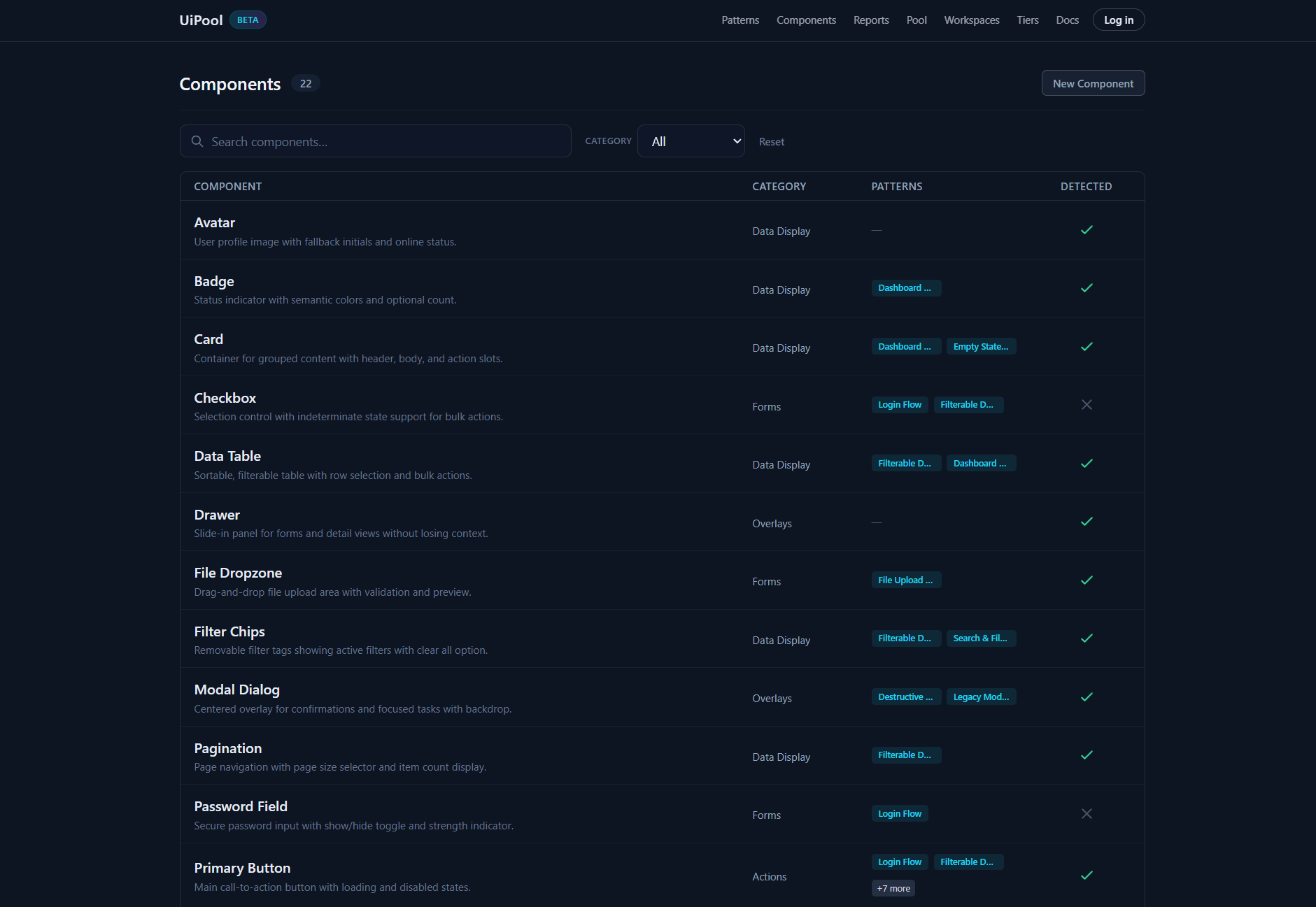This screenshot has height=907, width=1316.
Task: Open the Badge component
Action: (x=214, y=282)
